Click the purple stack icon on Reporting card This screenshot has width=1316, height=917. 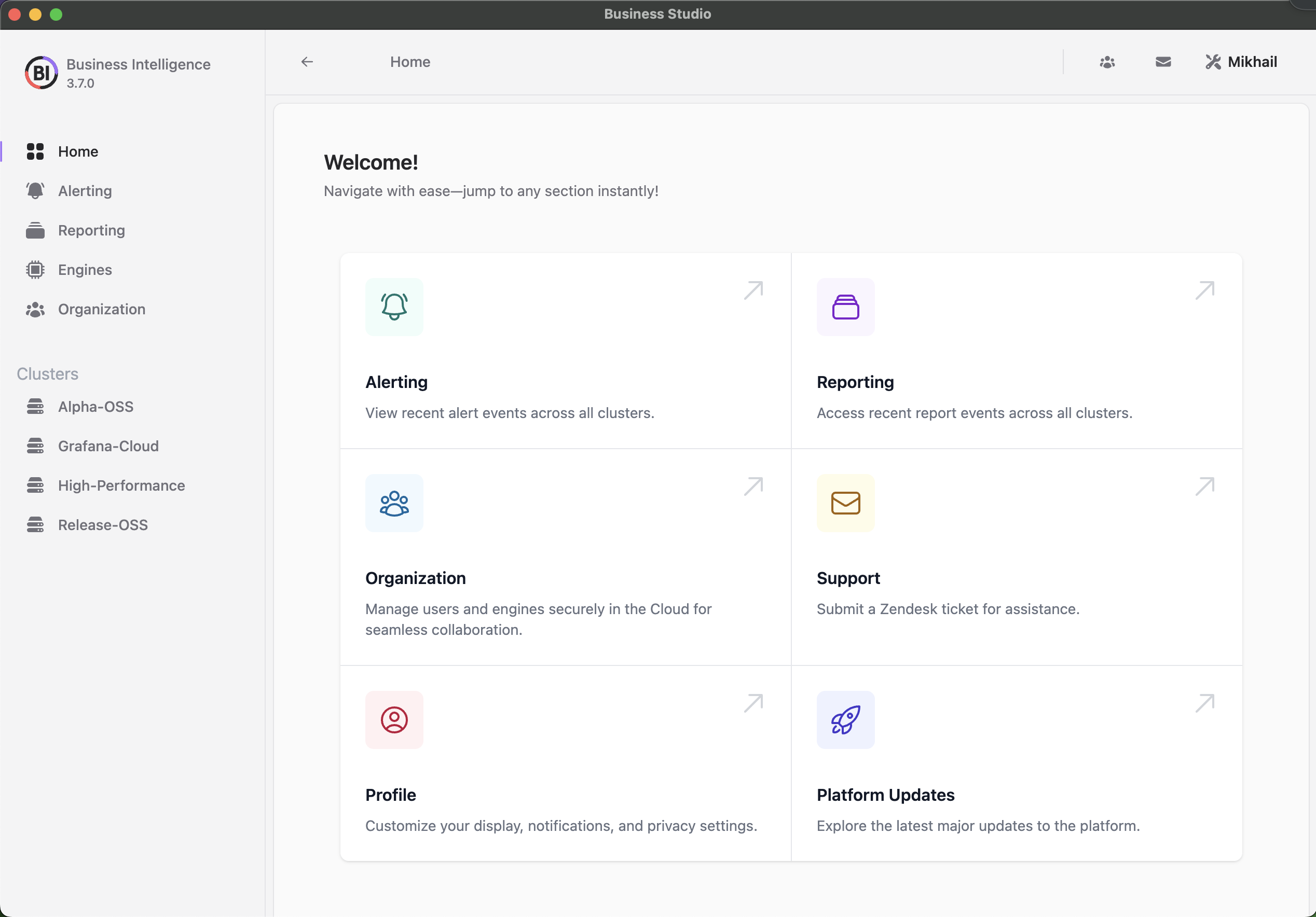845,307
